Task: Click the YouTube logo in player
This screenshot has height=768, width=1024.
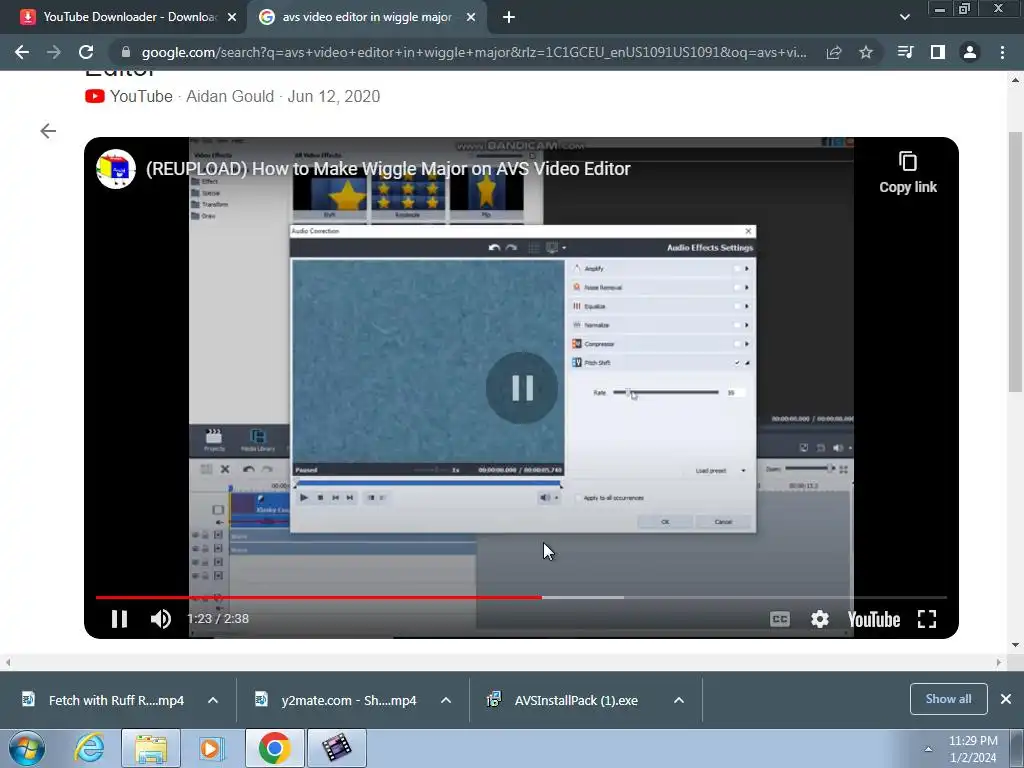Action: pyautogui.click(x=874, y=619)
